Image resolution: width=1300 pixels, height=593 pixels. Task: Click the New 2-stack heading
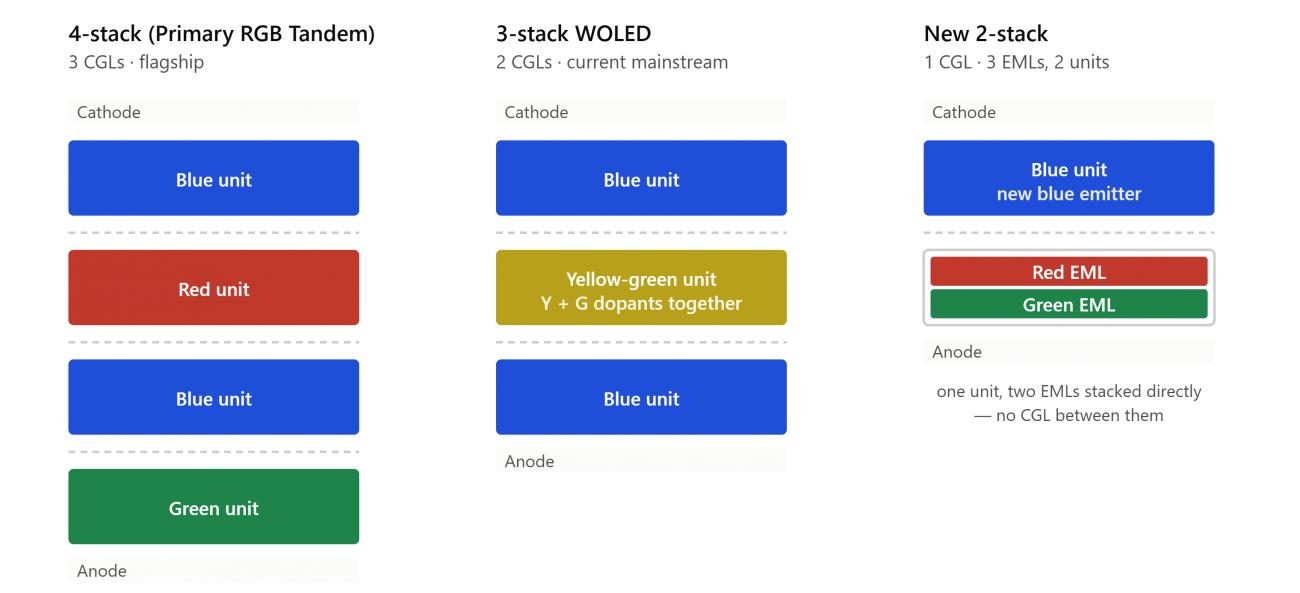pos(986,34)
